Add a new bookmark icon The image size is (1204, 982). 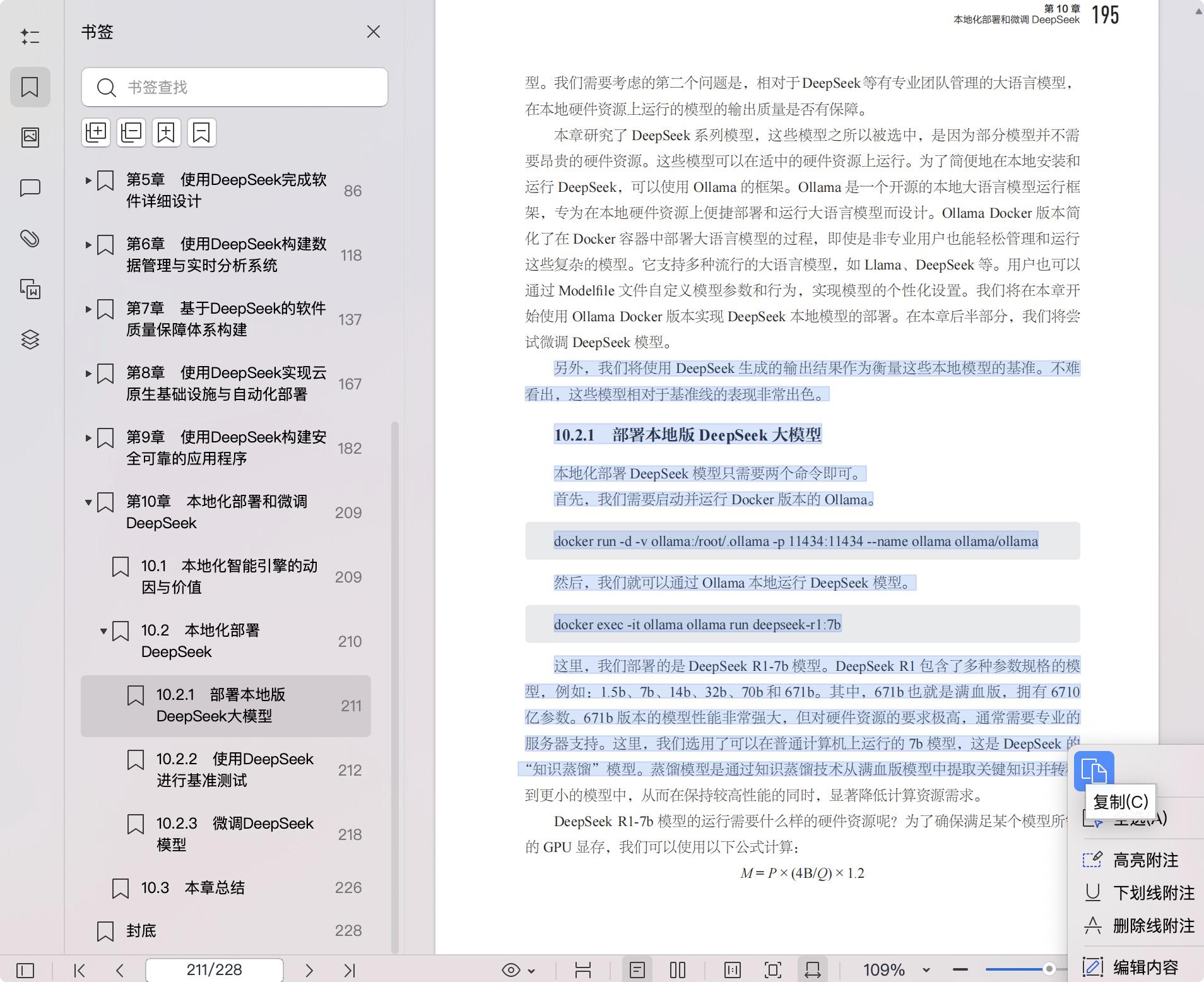tap(167, 133)
